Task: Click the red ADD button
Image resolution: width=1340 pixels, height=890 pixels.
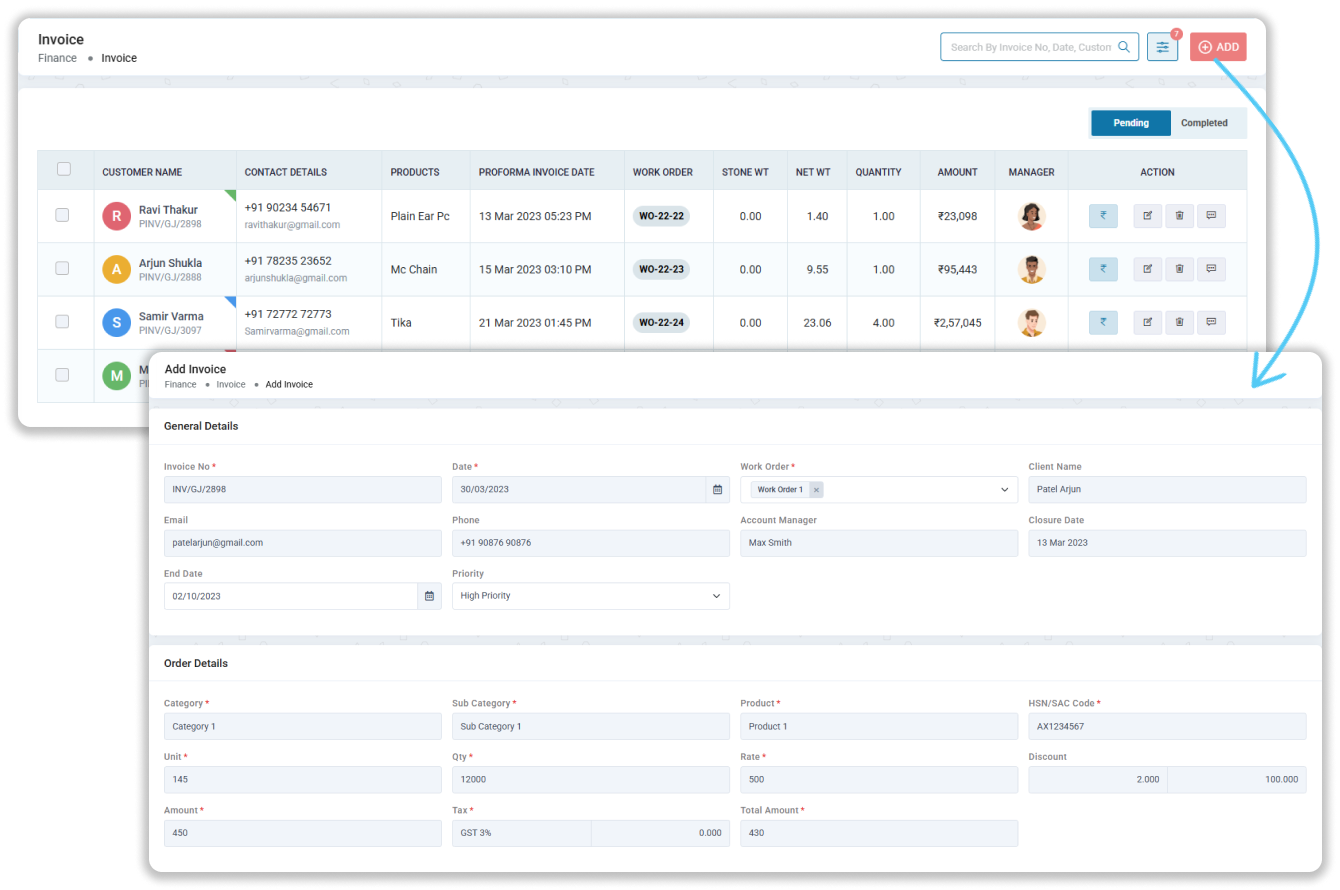Action: pyautogui.click(x=1218, y=46)
